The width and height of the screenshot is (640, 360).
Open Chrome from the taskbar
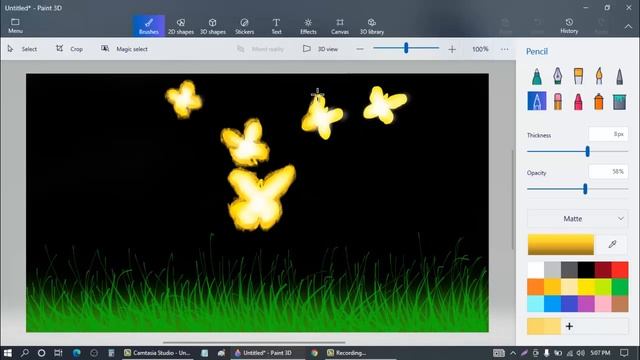pos(314,353)
